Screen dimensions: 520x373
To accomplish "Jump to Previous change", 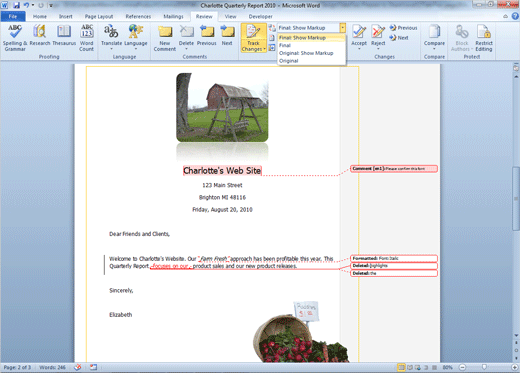I will (403, 28).
